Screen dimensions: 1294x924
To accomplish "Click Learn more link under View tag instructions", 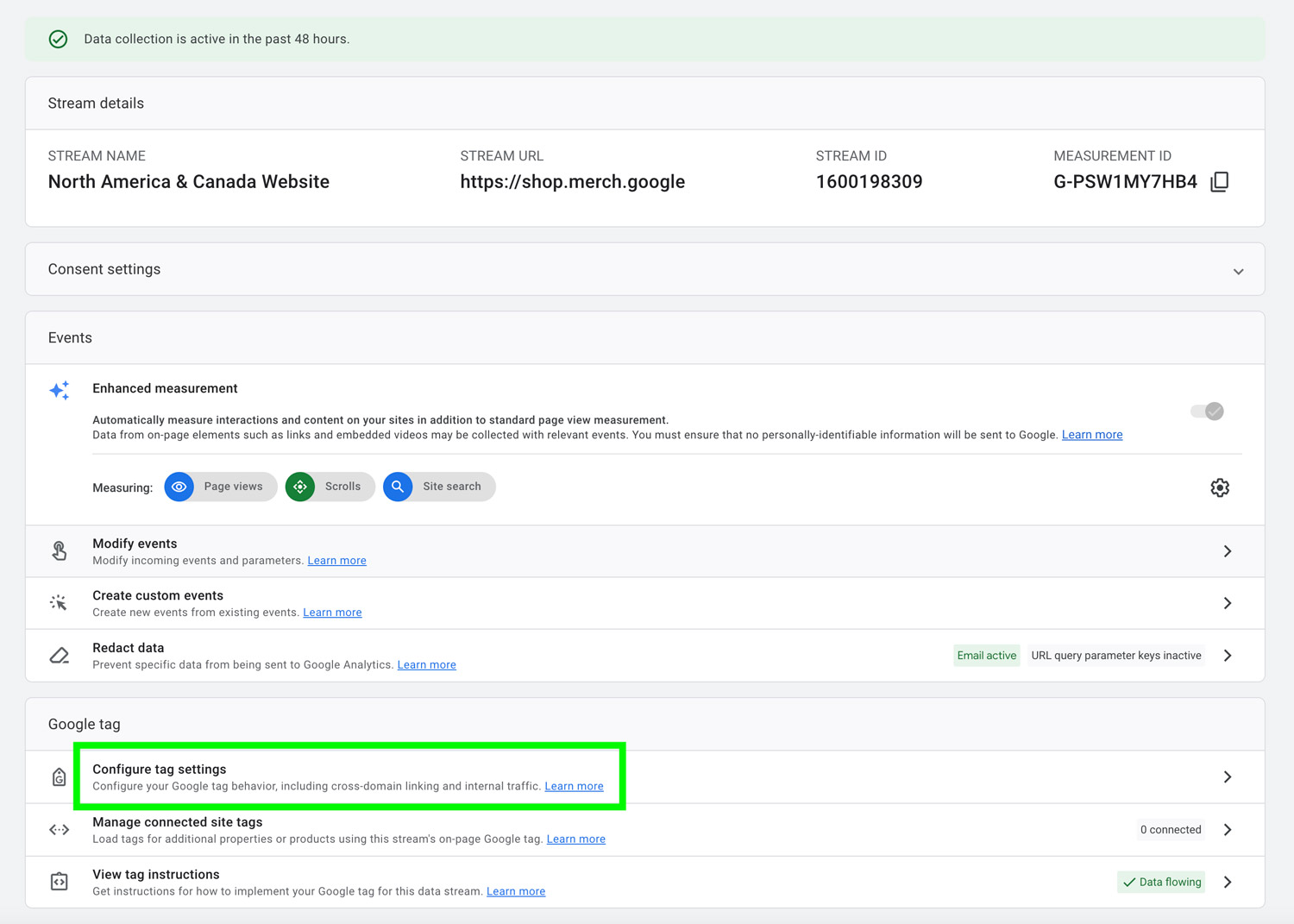I will click(515, 891).
